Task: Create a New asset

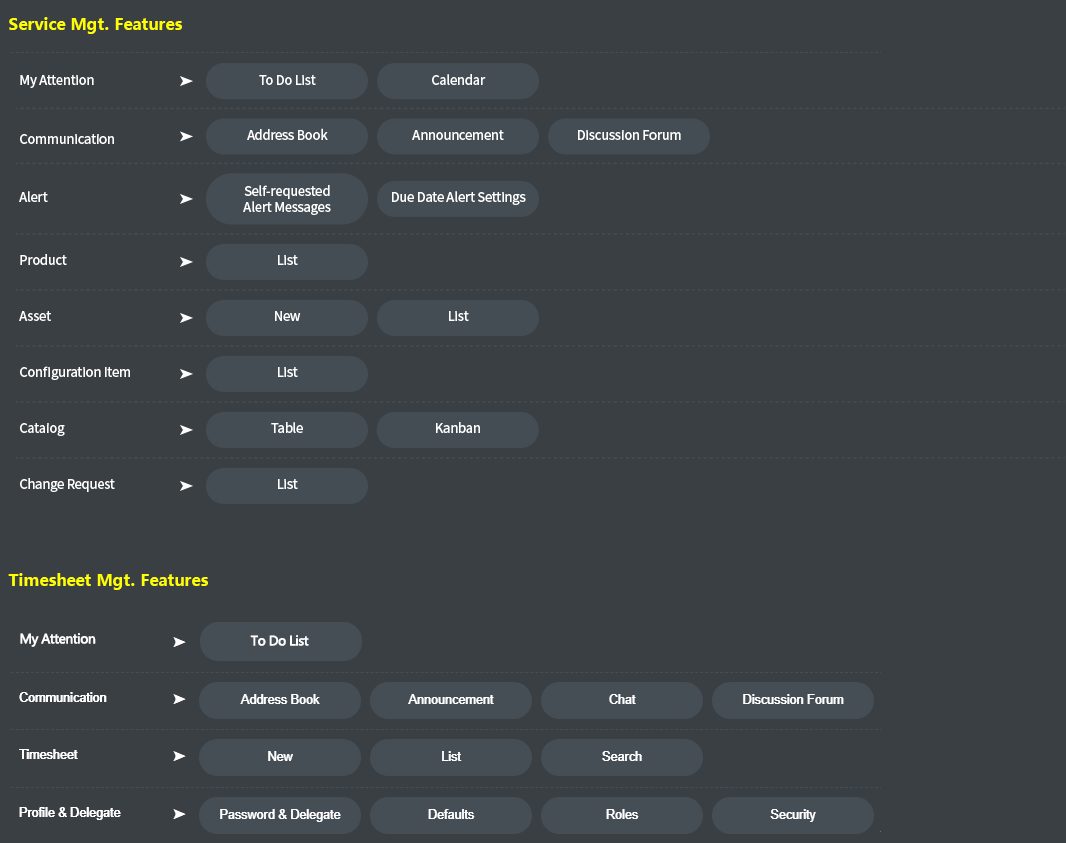Action: 287,317
